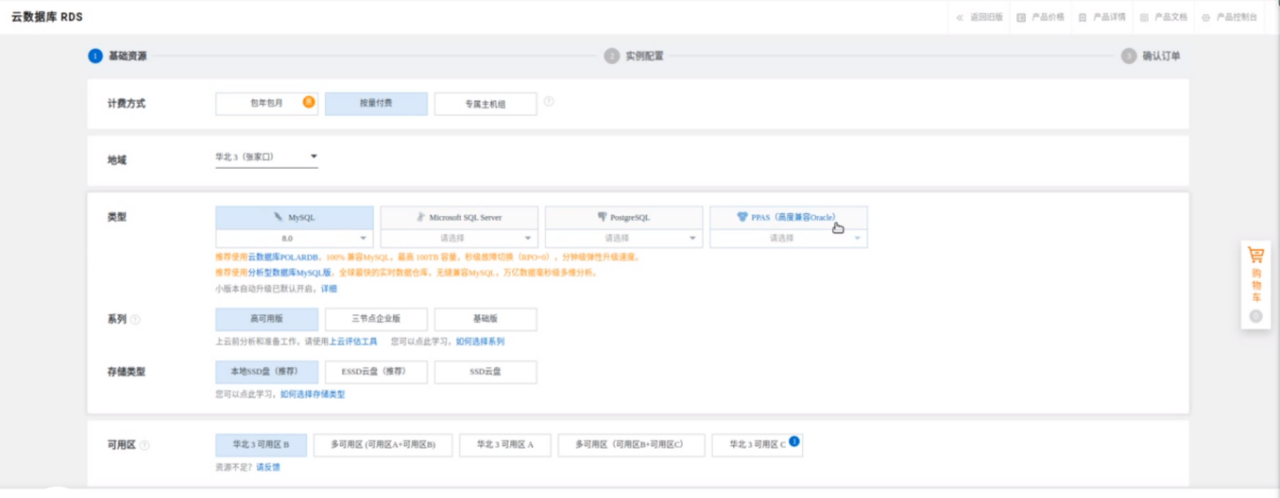Viewport: 1280px width, 498px height.
Task: Click the 产品价格 icon in the header
Action: tap(1021, 17)
